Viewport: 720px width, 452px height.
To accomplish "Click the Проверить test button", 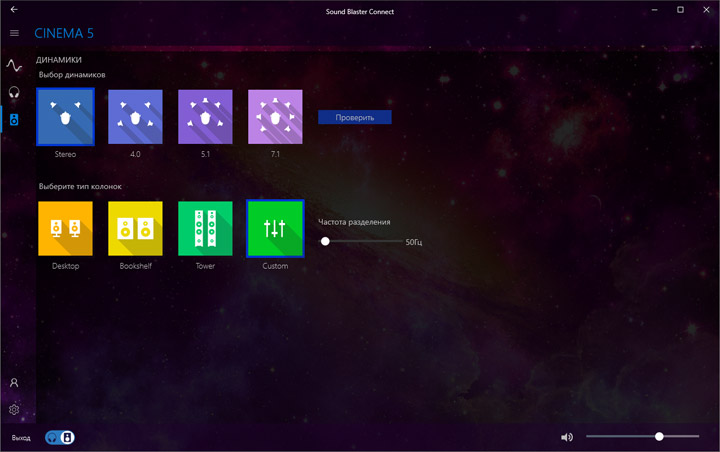I will click(354, 117).
